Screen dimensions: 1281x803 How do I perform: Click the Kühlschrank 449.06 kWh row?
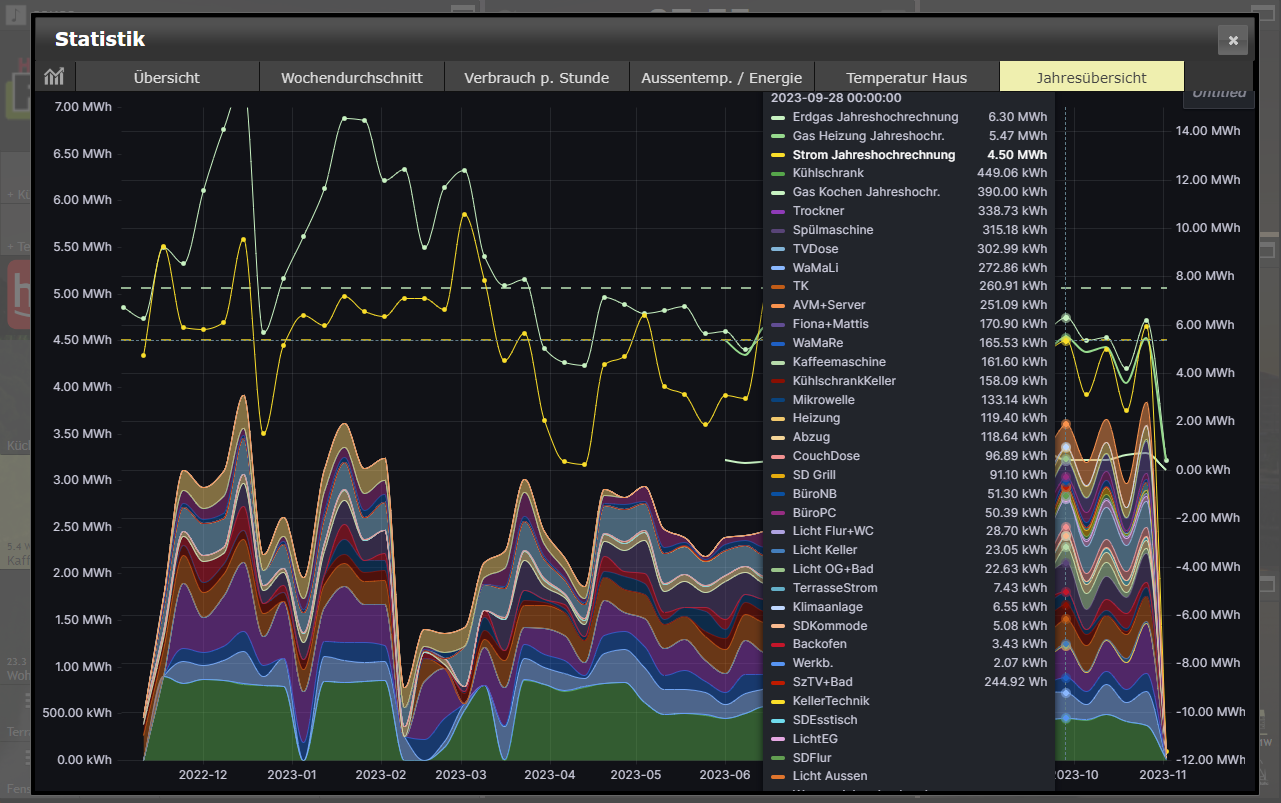(909, 173)
